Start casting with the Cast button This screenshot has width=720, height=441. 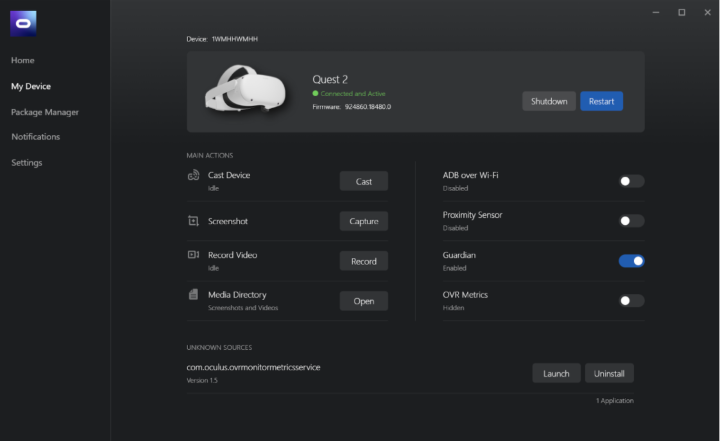tap(363, 181)
